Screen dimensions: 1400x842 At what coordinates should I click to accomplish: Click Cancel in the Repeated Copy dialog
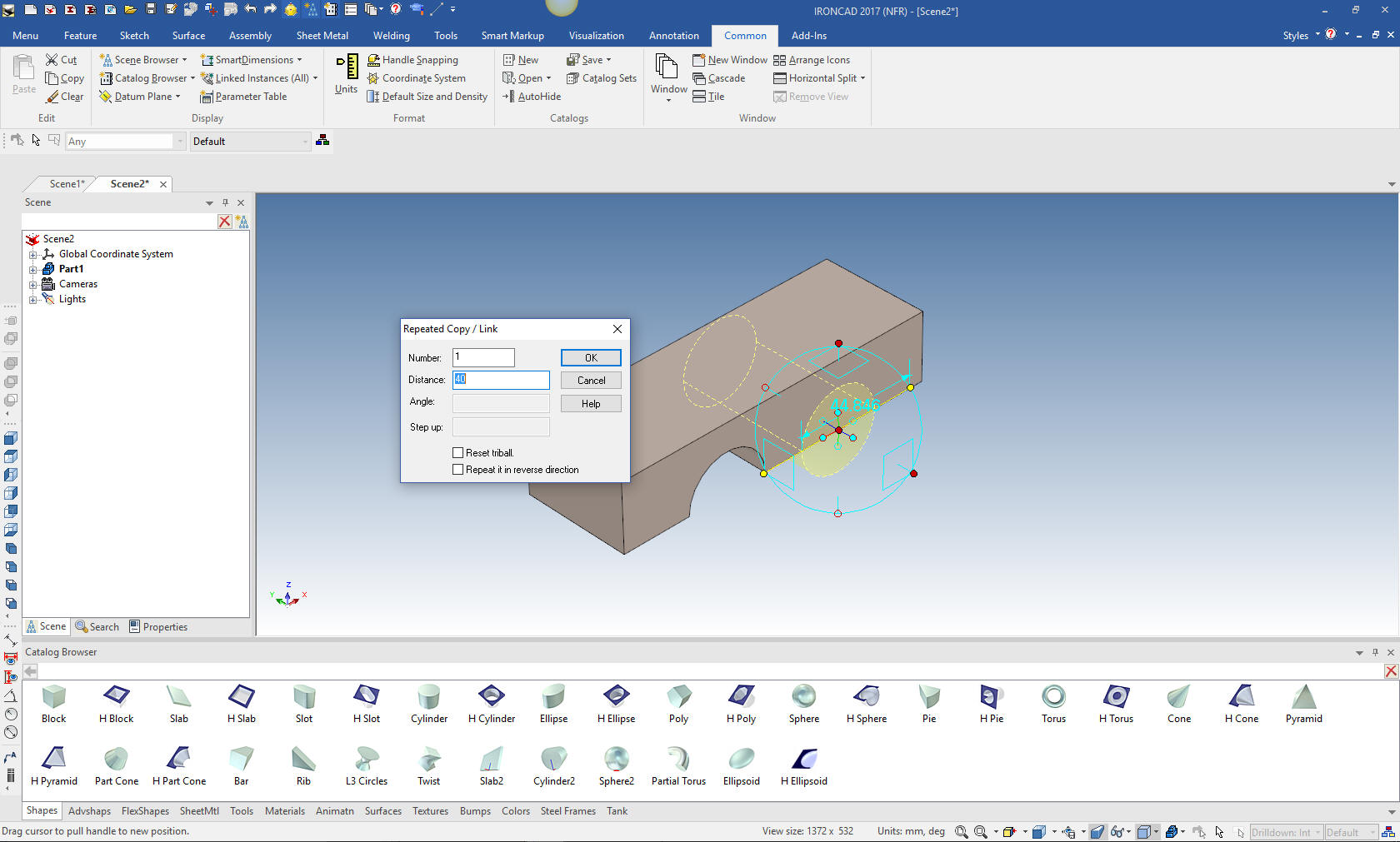coord(591,381)
